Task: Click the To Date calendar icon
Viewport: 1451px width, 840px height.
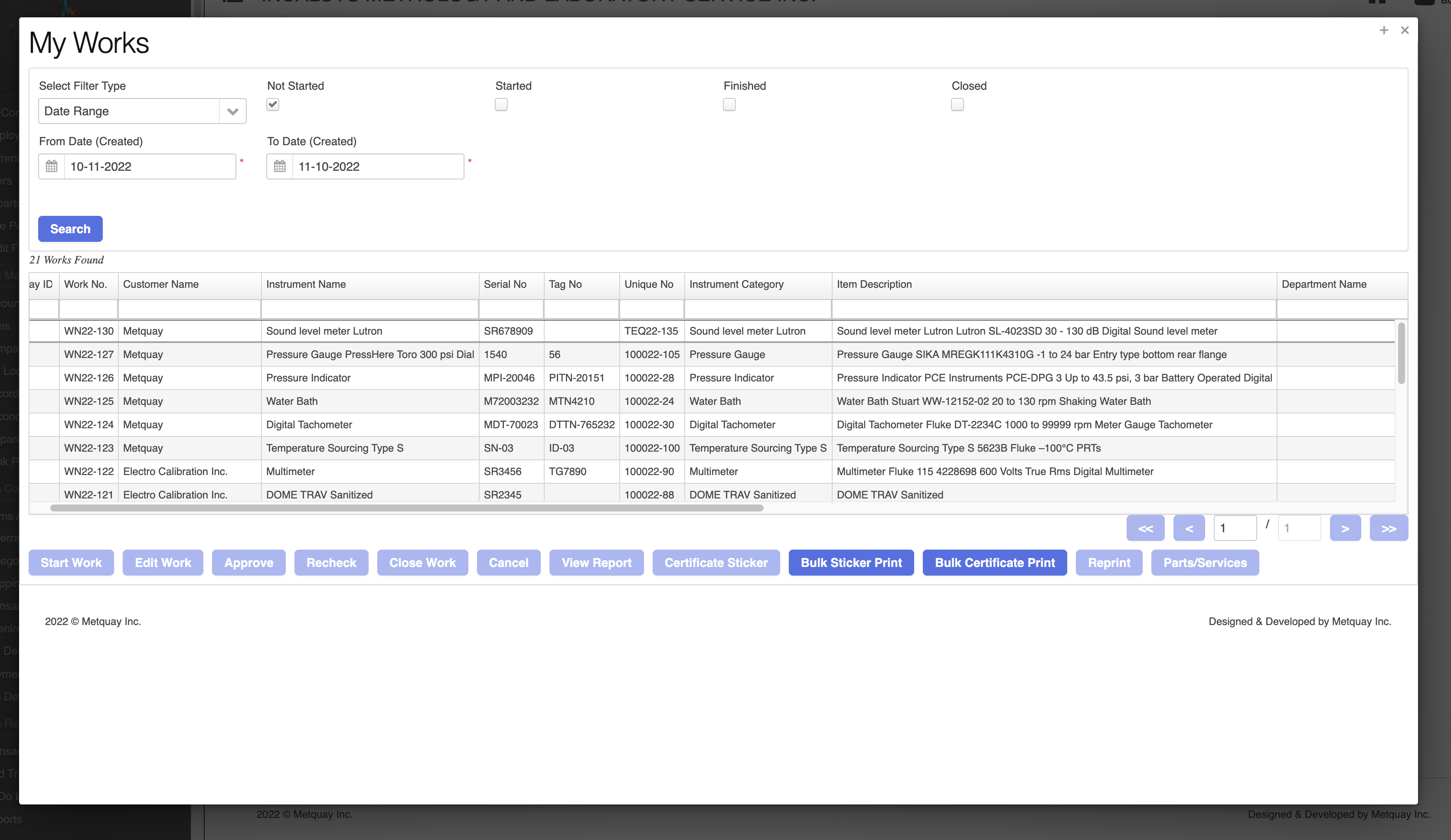Action: 280,166
